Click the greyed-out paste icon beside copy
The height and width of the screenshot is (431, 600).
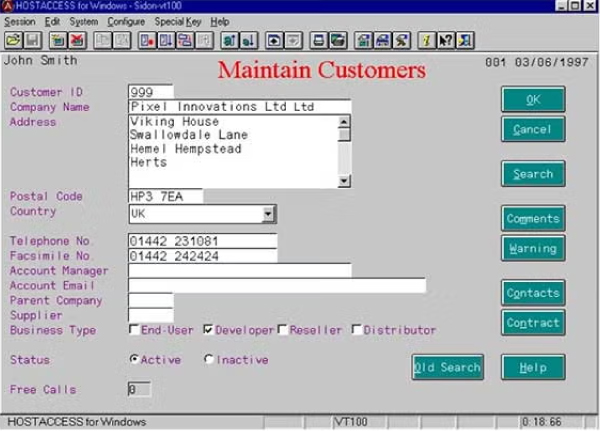tap(122, 40)
